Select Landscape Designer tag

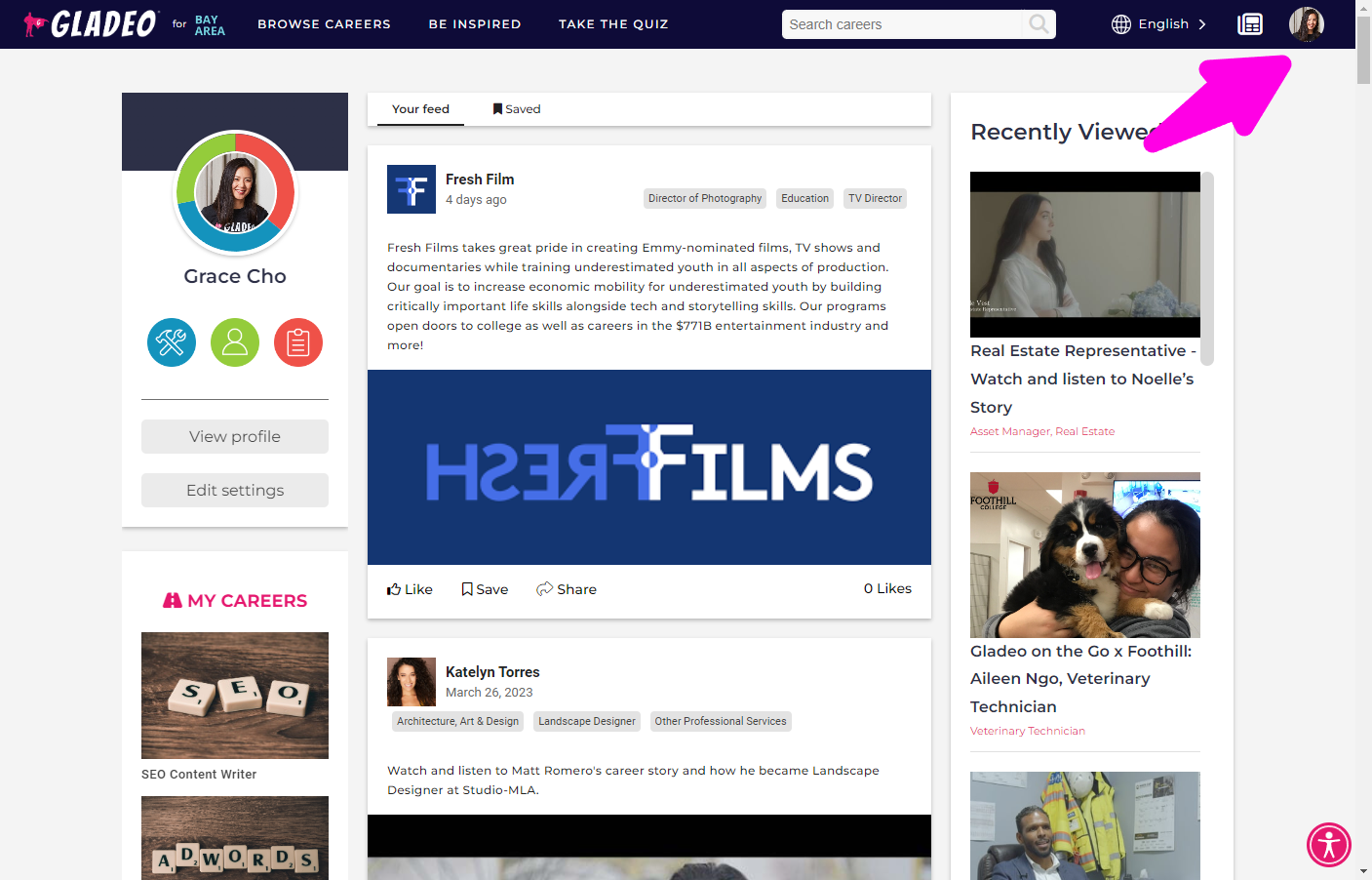click(587, 721)
